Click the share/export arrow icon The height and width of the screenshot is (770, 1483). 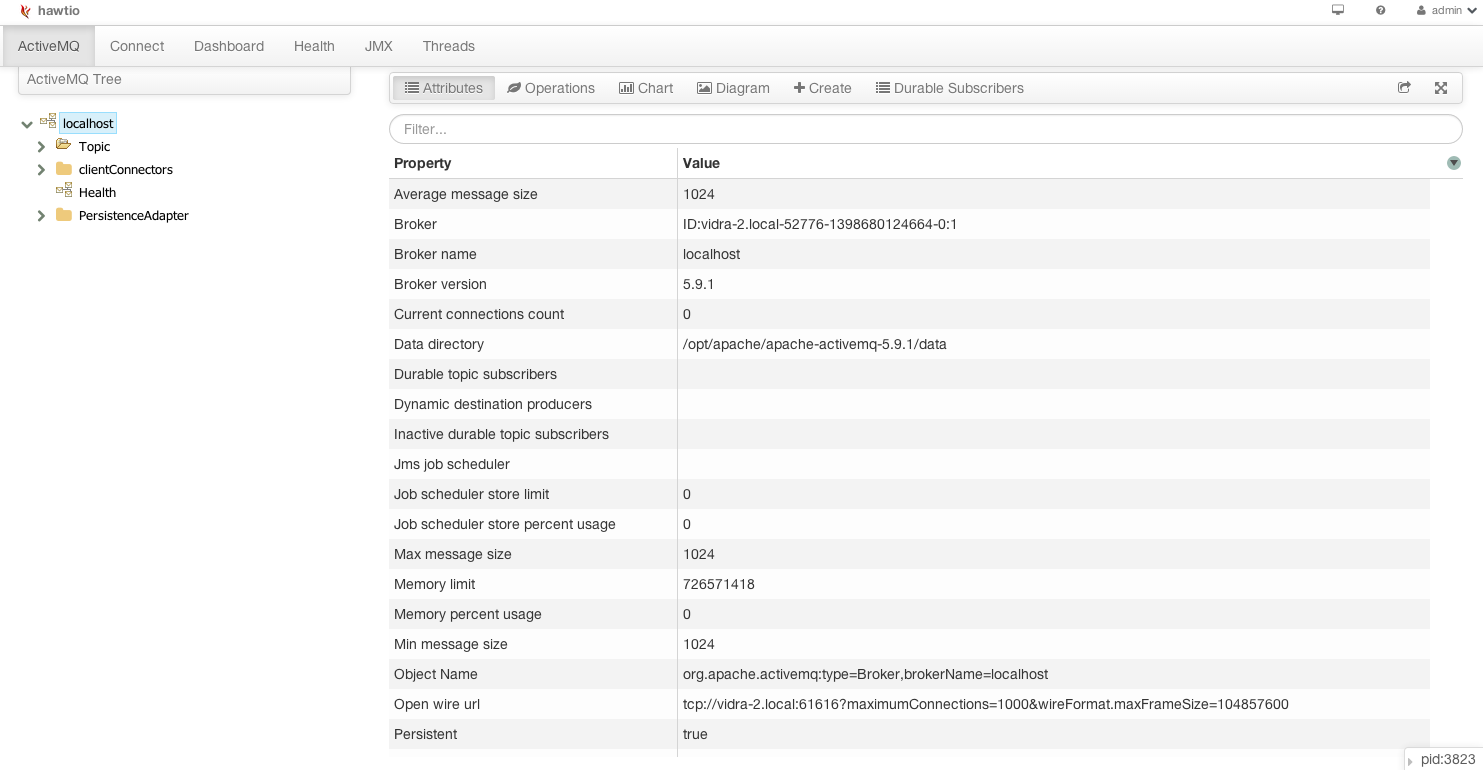1404,88
